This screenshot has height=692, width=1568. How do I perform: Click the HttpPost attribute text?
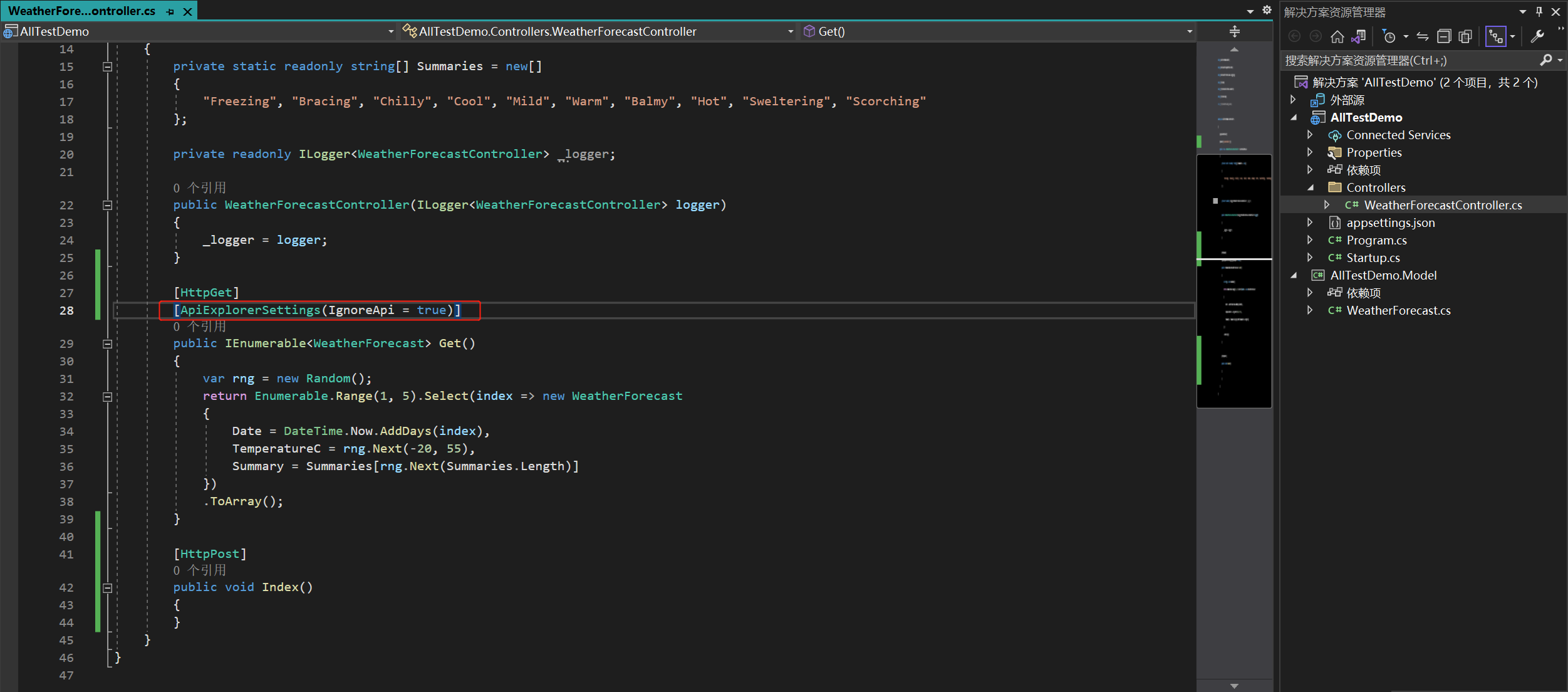[x=210, y=554]
